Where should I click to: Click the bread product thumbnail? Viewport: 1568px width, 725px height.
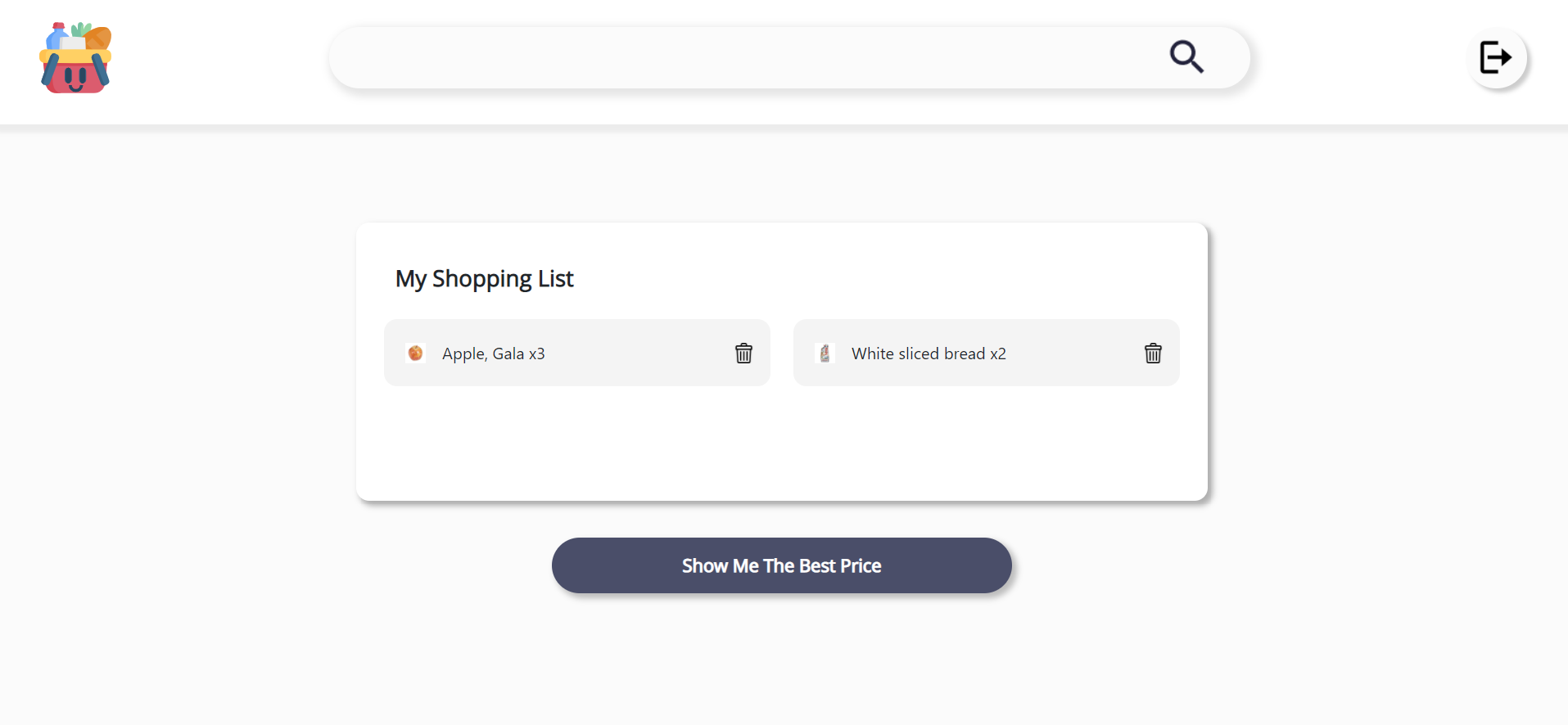click(825, 353)
